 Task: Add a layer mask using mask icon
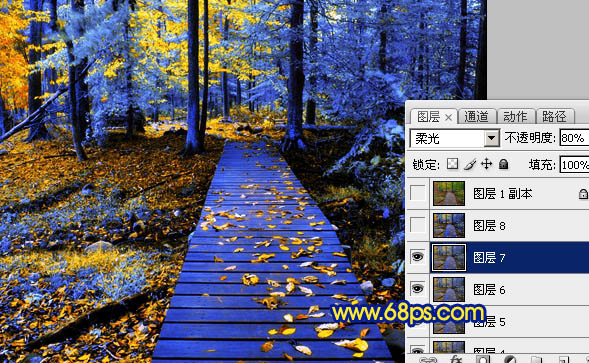point(483,359)
